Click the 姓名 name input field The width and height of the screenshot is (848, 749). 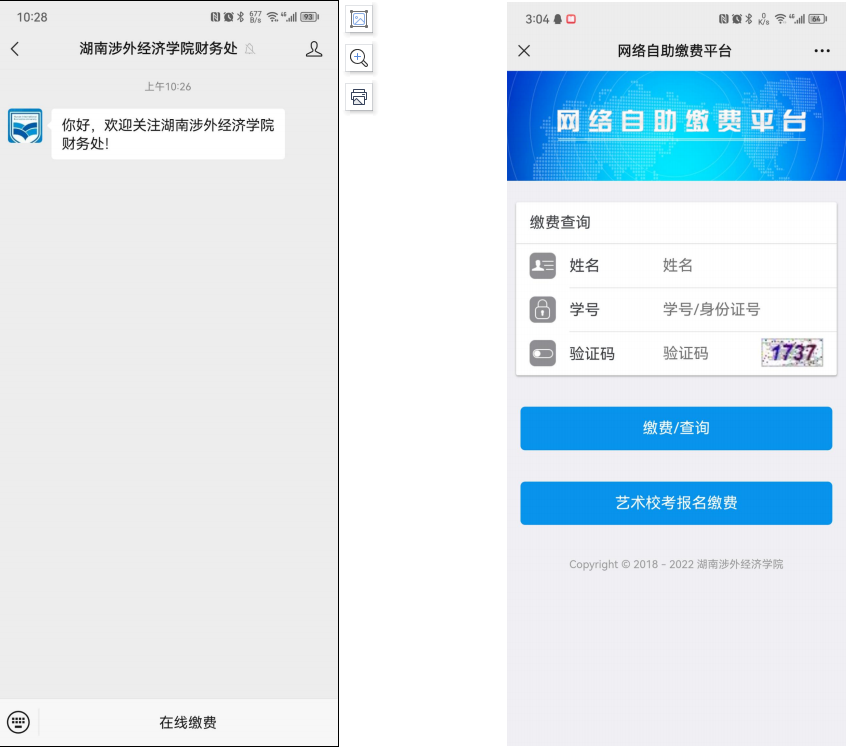coord(740,266)
